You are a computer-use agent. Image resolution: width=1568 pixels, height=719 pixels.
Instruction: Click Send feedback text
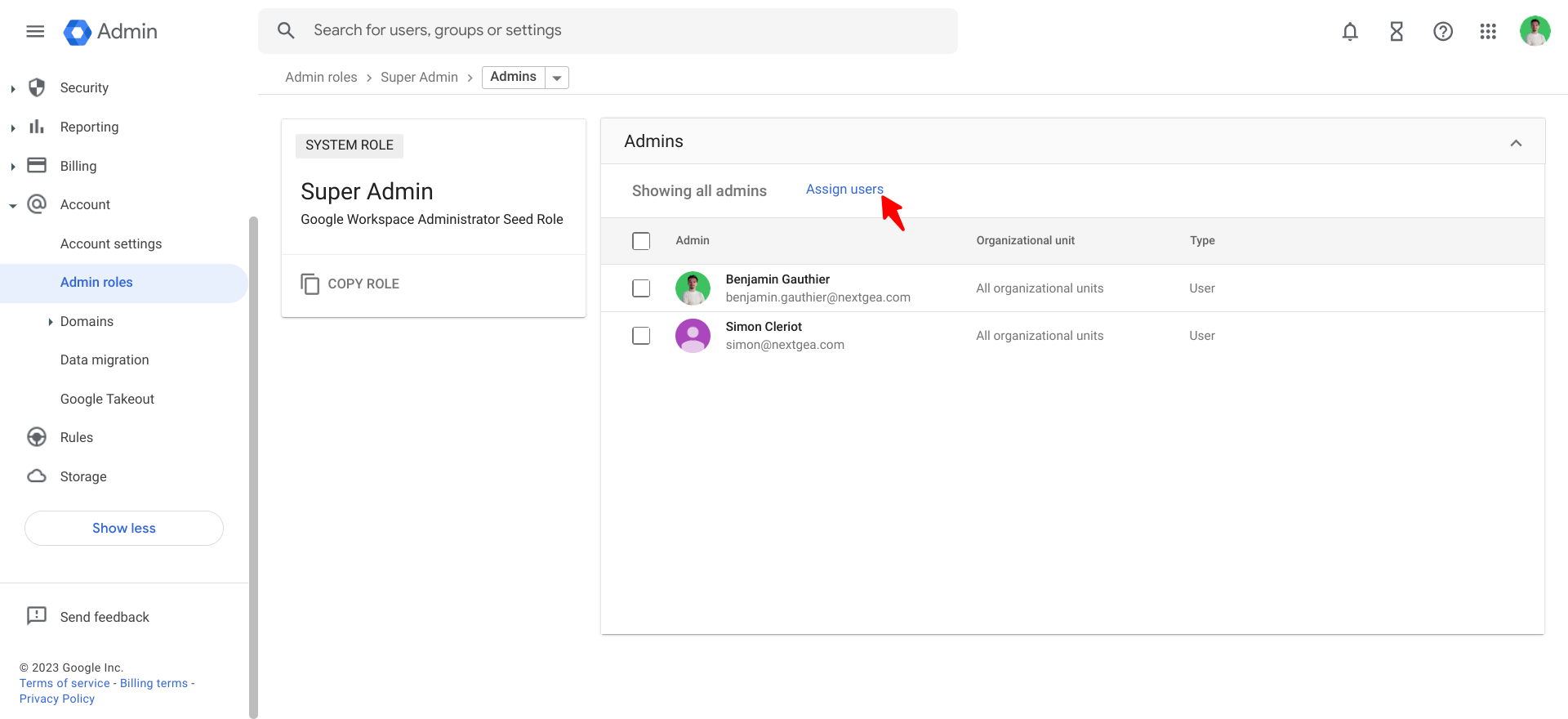click(105, 617)
